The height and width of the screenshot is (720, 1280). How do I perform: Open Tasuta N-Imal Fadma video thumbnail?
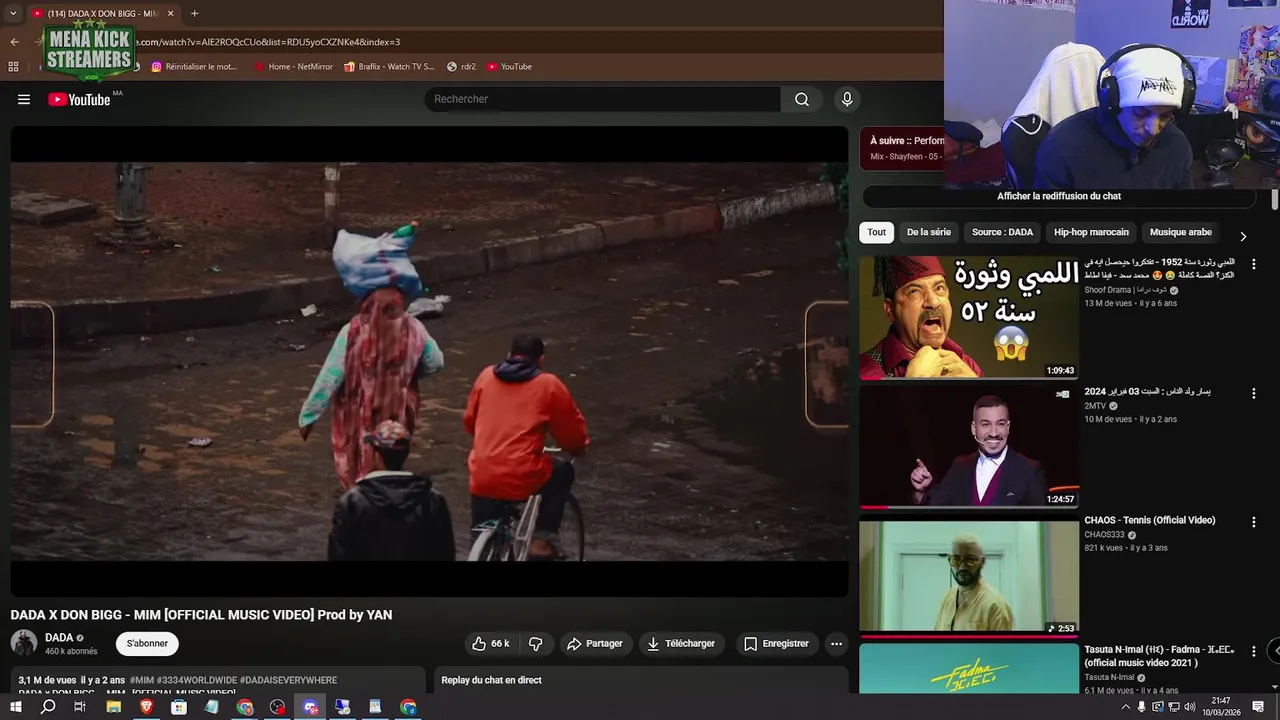point(969,668)
